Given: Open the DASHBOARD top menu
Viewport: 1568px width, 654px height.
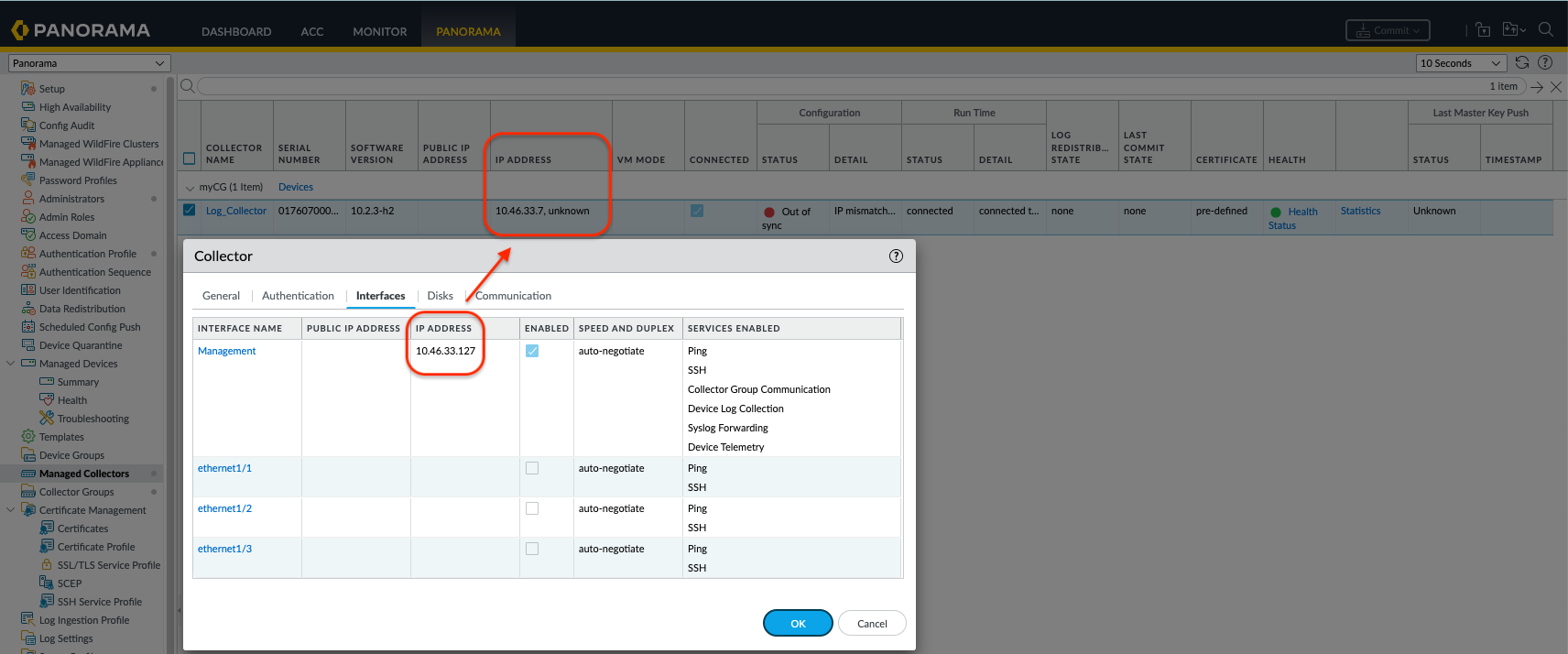Looking at the screenshot, I should [x=236, y=31].
